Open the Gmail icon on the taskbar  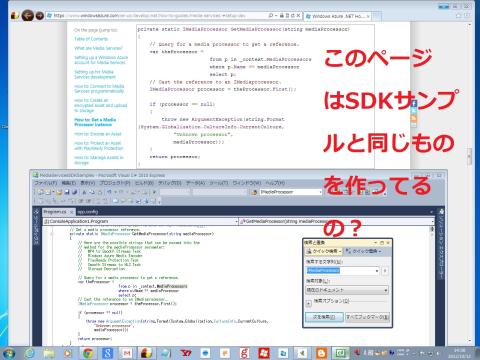tap(127, 353)
